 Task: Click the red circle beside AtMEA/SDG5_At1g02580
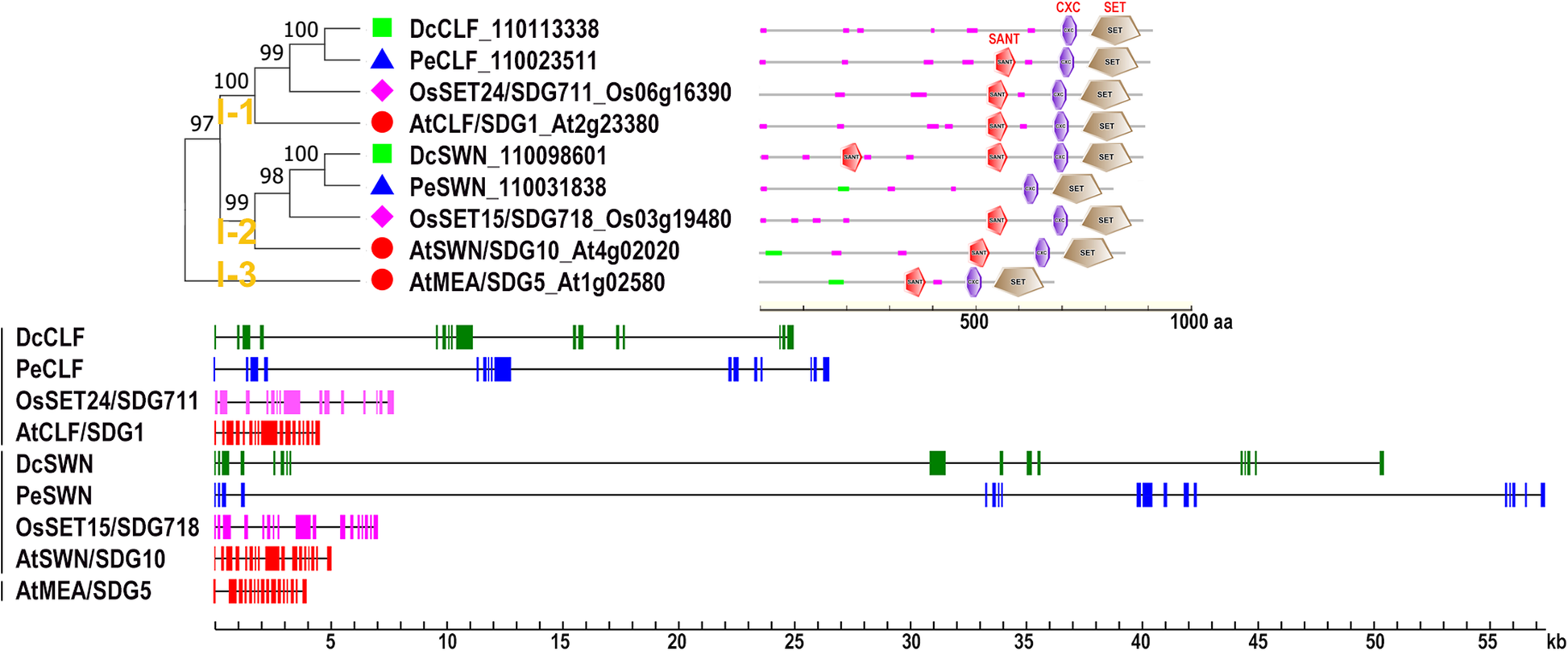[x=382, y=280]
